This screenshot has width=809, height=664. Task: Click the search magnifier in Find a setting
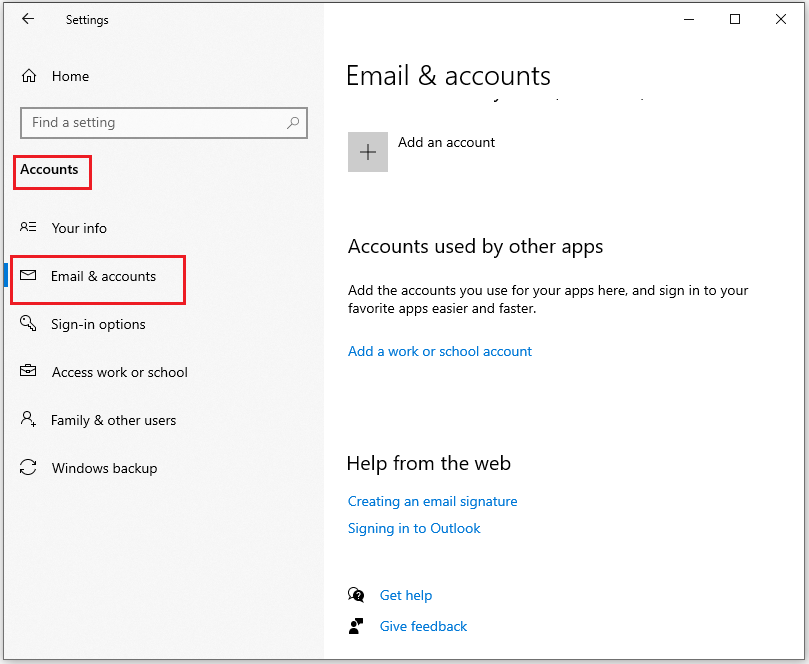[292, 122]
